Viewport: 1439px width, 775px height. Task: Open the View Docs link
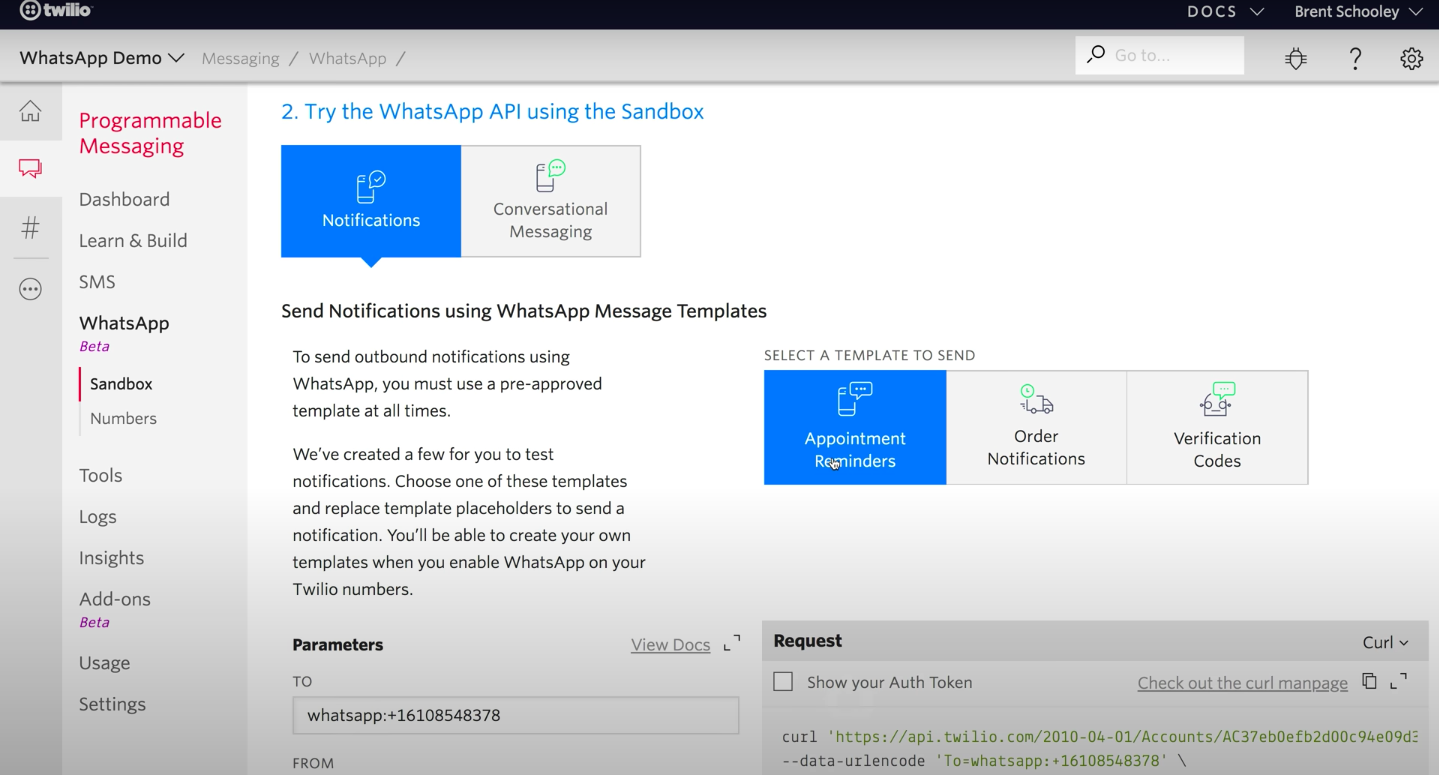[x=670, y=645]
